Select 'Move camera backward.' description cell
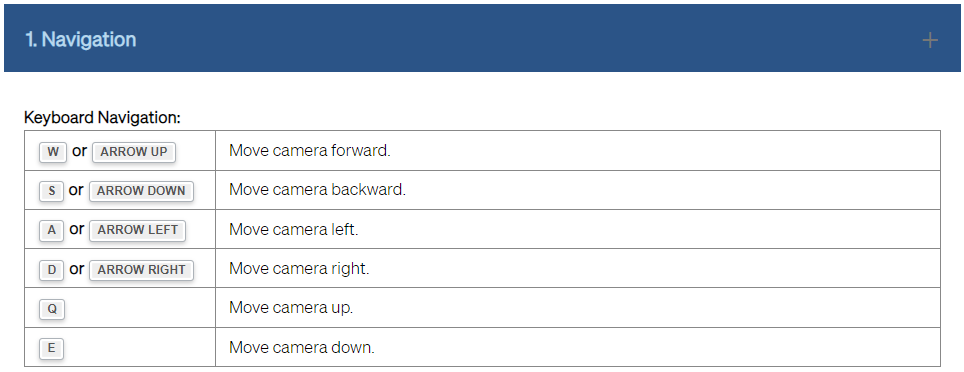The image size is (964, 372). coord(578,190)
